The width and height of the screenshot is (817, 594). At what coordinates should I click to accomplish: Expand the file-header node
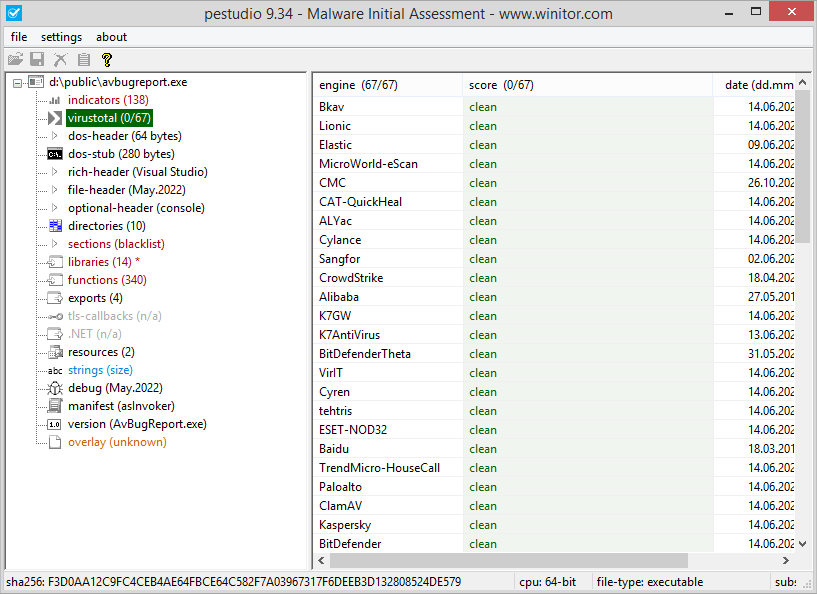coord(55,190)
